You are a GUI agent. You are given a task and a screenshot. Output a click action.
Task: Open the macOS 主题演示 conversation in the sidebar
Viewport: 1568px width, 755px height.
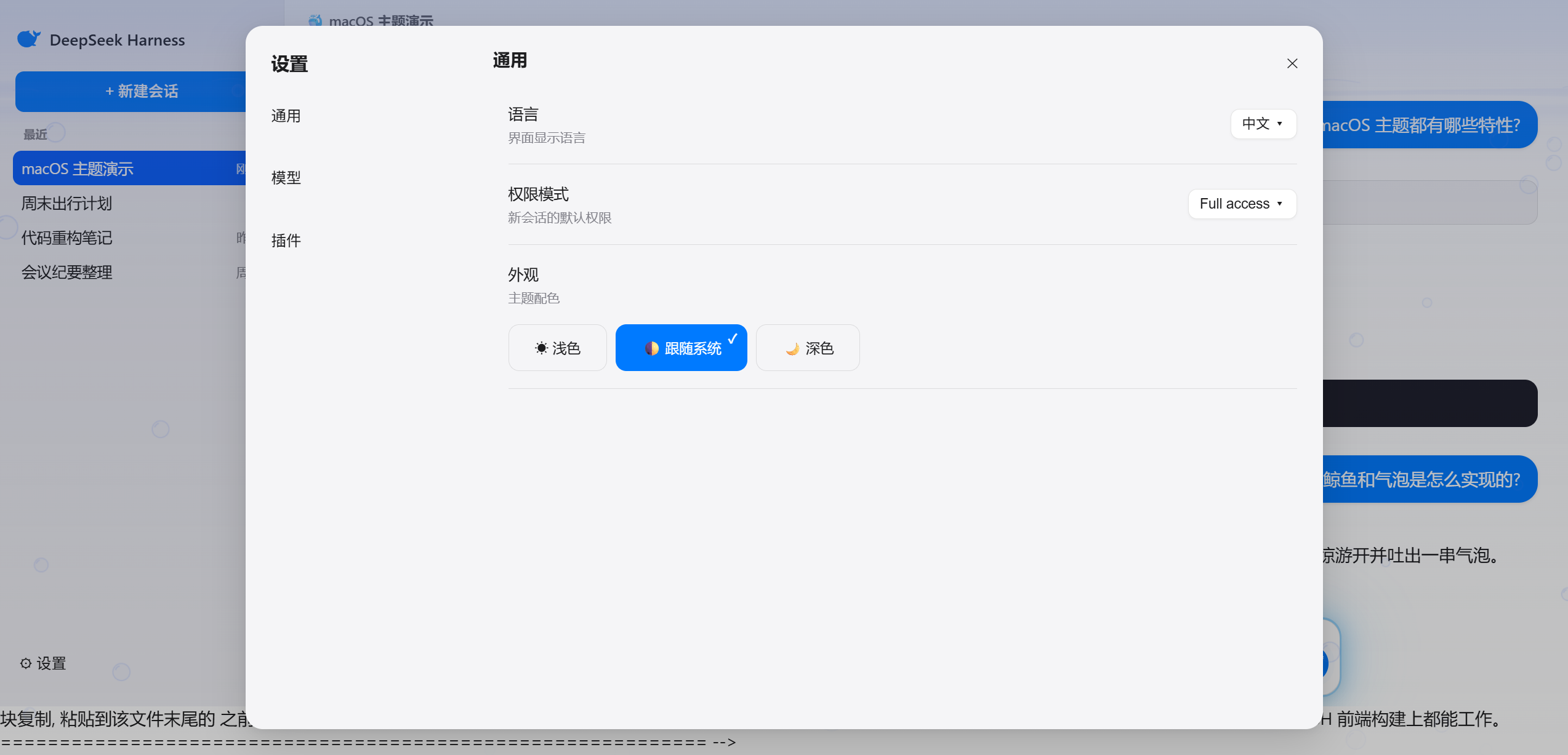[x=129, y=168]
